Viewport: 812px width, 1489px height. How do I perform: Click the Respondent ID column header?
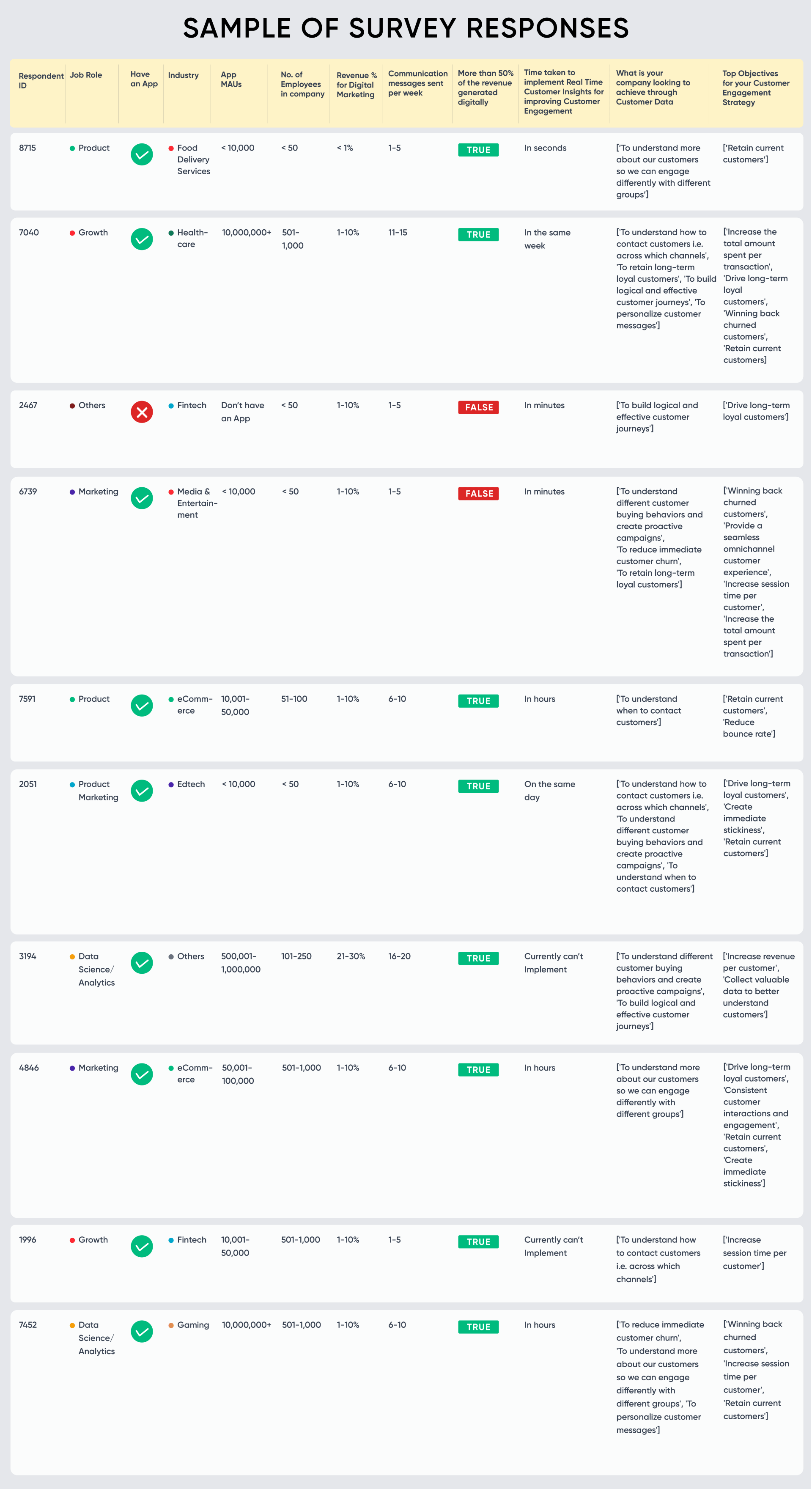41,80
